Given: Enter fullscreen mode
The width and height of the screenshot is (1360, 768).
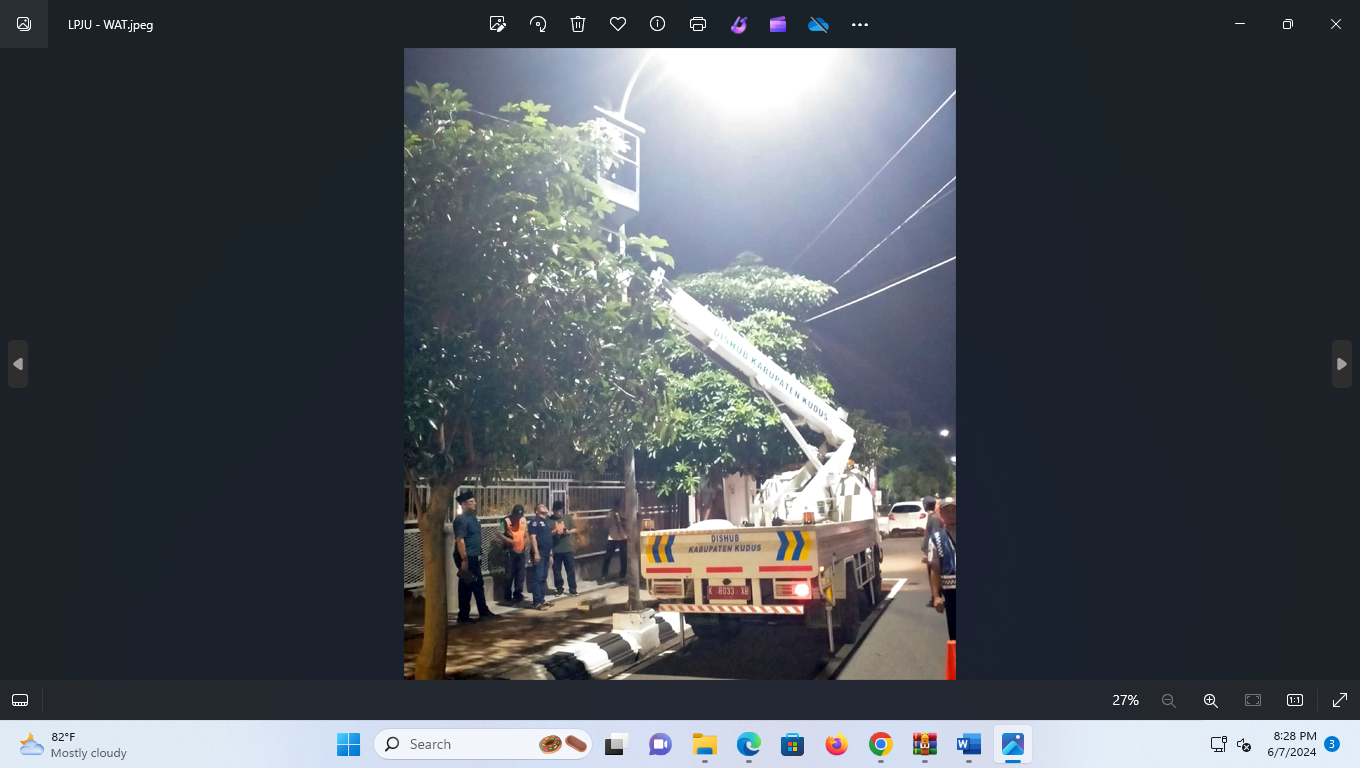Looking at the screenshot, I should tap(1339, 700).
